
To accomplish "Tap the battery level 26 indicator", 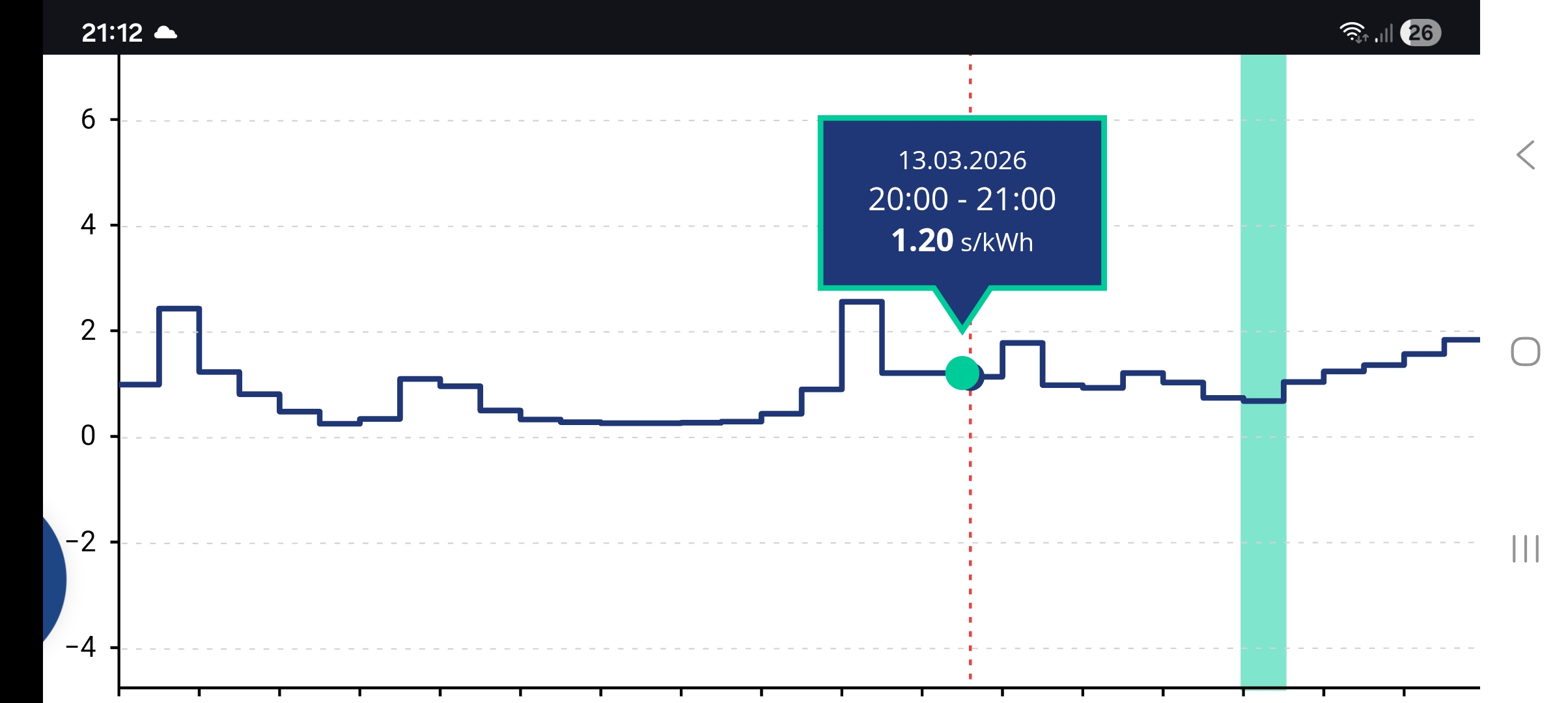I will click(1421, 33).
